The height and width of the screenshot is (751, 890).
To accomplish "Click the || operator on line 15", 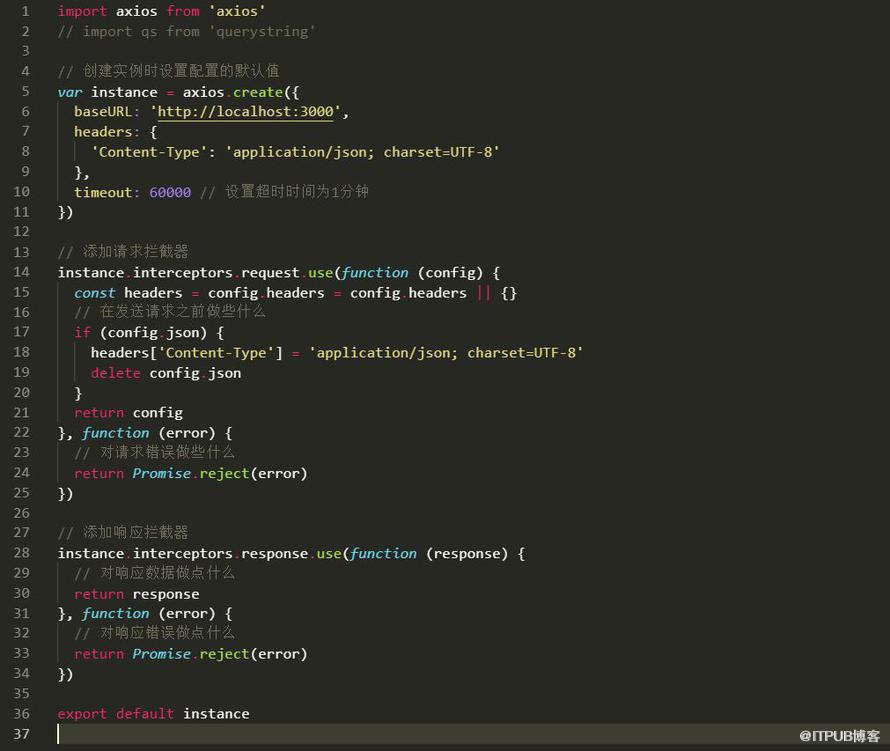I will pos(484,293).
